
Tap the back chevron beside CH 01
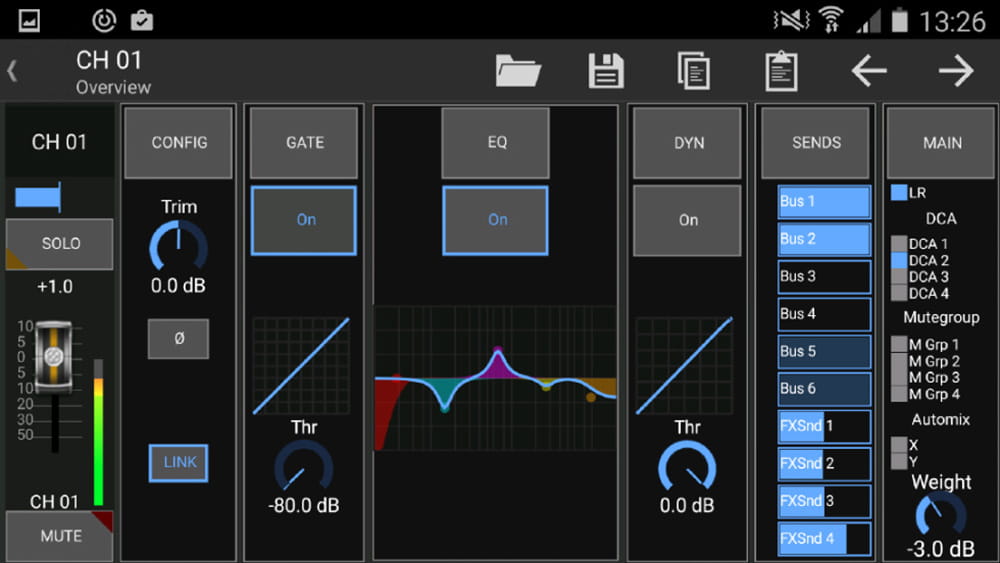click(x=12, y=70)
